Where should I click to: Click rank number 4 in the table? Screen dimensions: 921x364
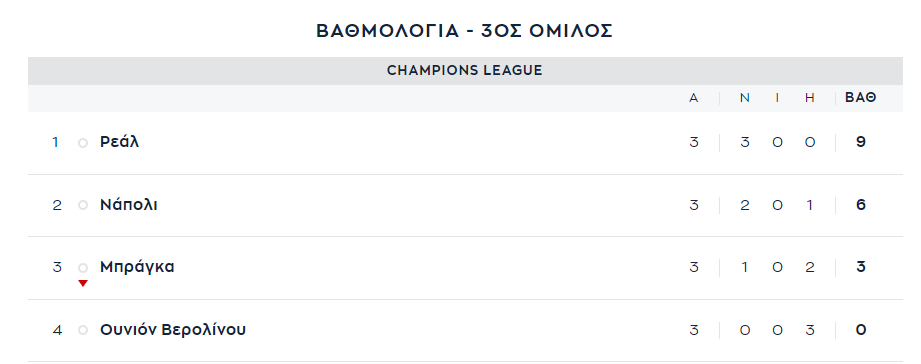tap(57, 330)
